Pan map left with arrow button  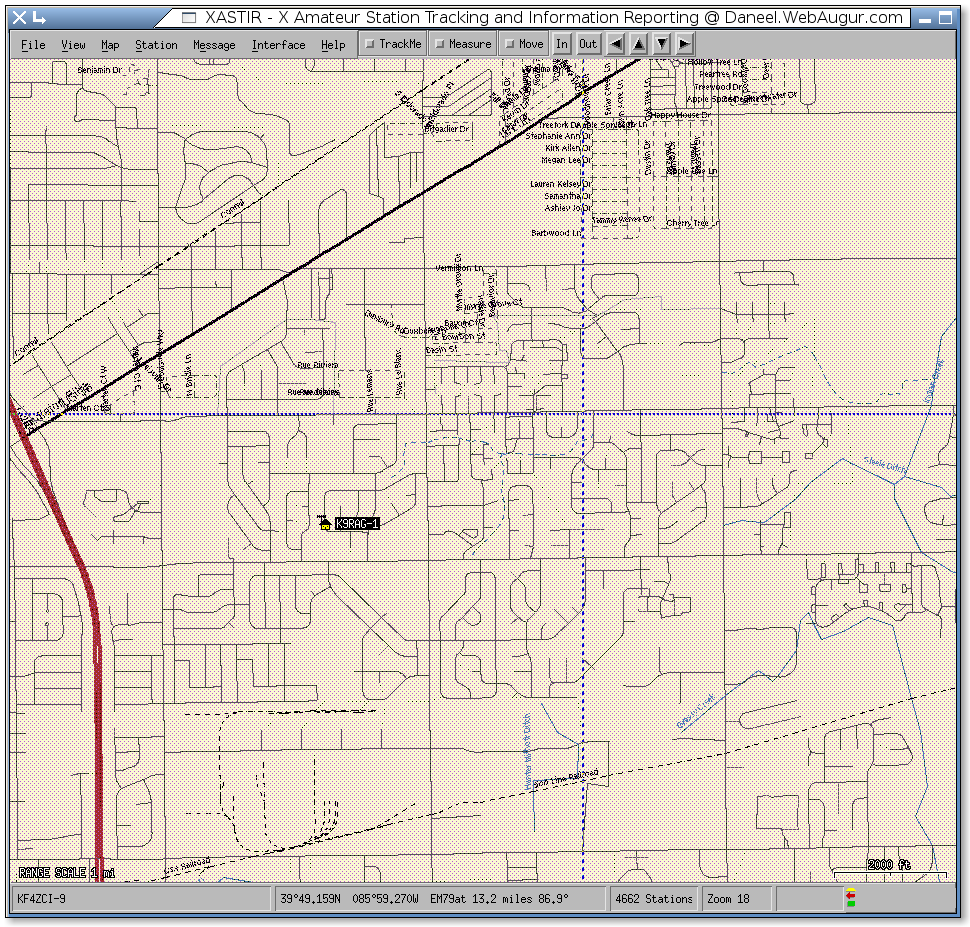[x=616, y=44]
